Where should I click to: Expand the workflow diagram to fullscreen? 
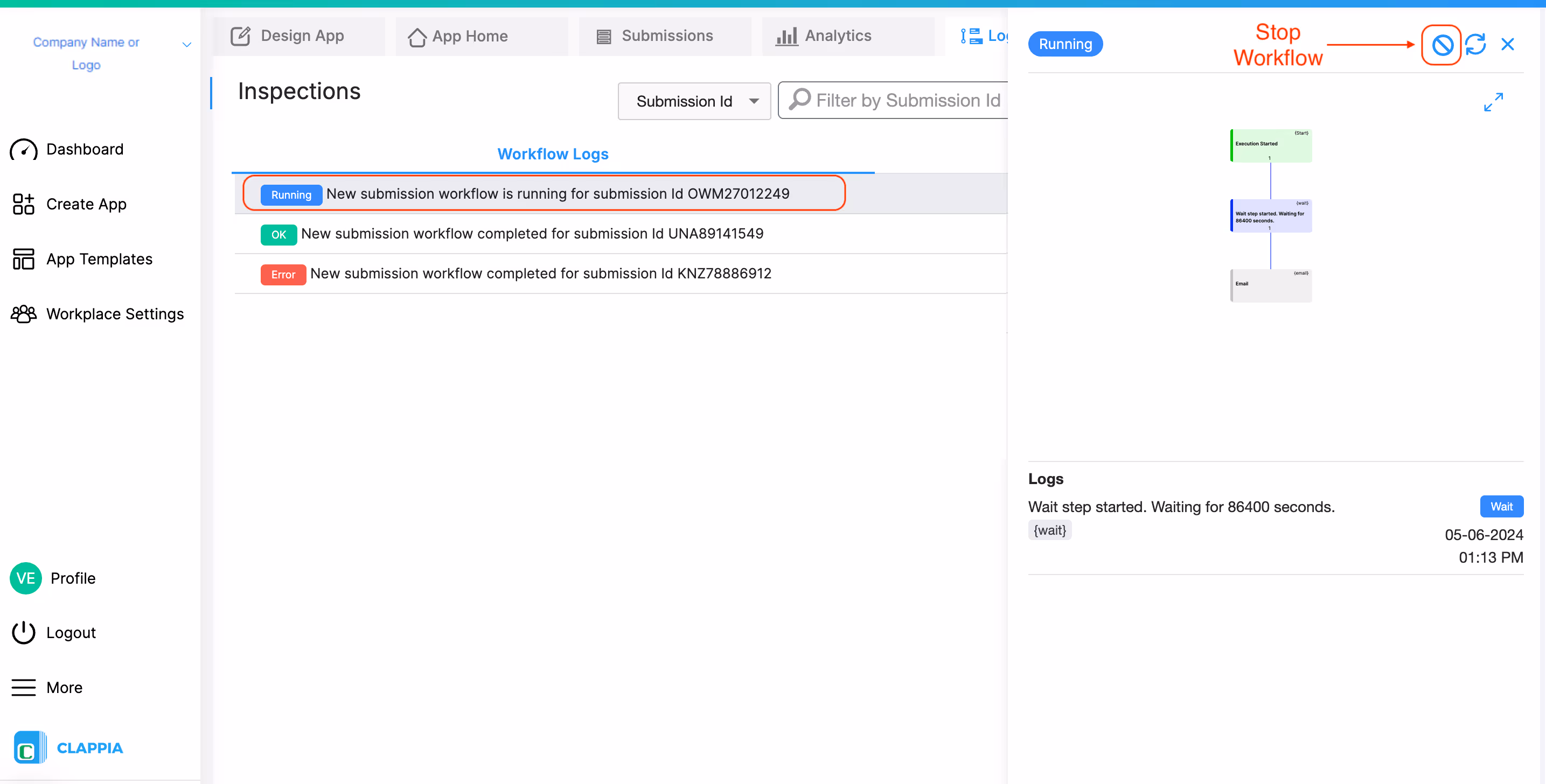pos(1493,102)
